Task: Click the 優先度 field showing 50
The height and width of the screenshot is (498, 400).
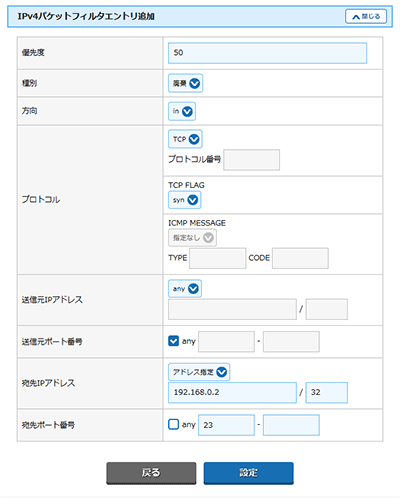Action: pyautogui.click(x=267, y=53)
